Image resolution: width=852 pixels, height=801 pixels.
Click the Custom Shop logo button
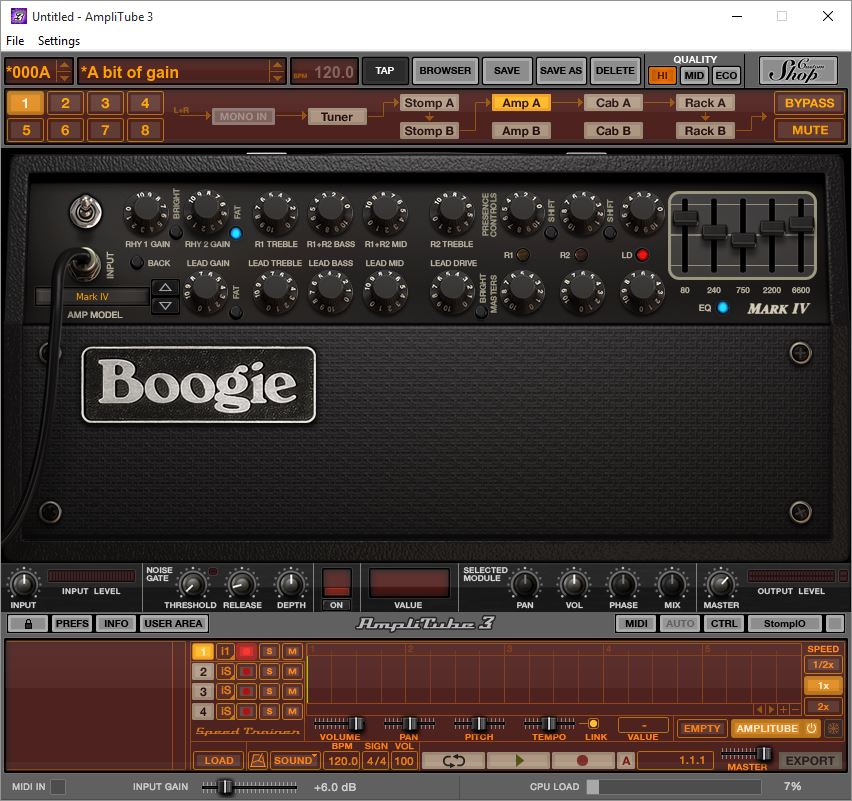click(x=798, y=71)
